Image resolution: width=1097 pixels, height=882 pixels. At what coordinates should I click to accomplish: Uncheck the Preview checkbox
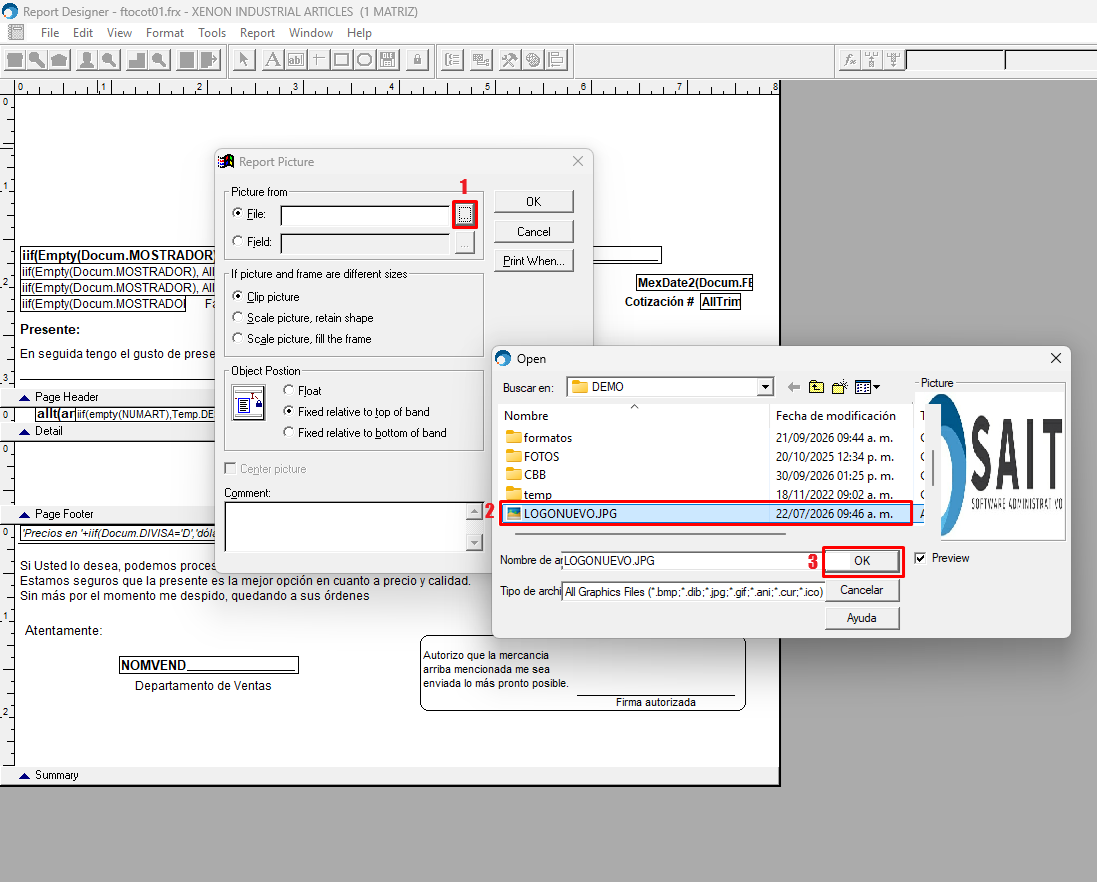(x=921, y=557)
